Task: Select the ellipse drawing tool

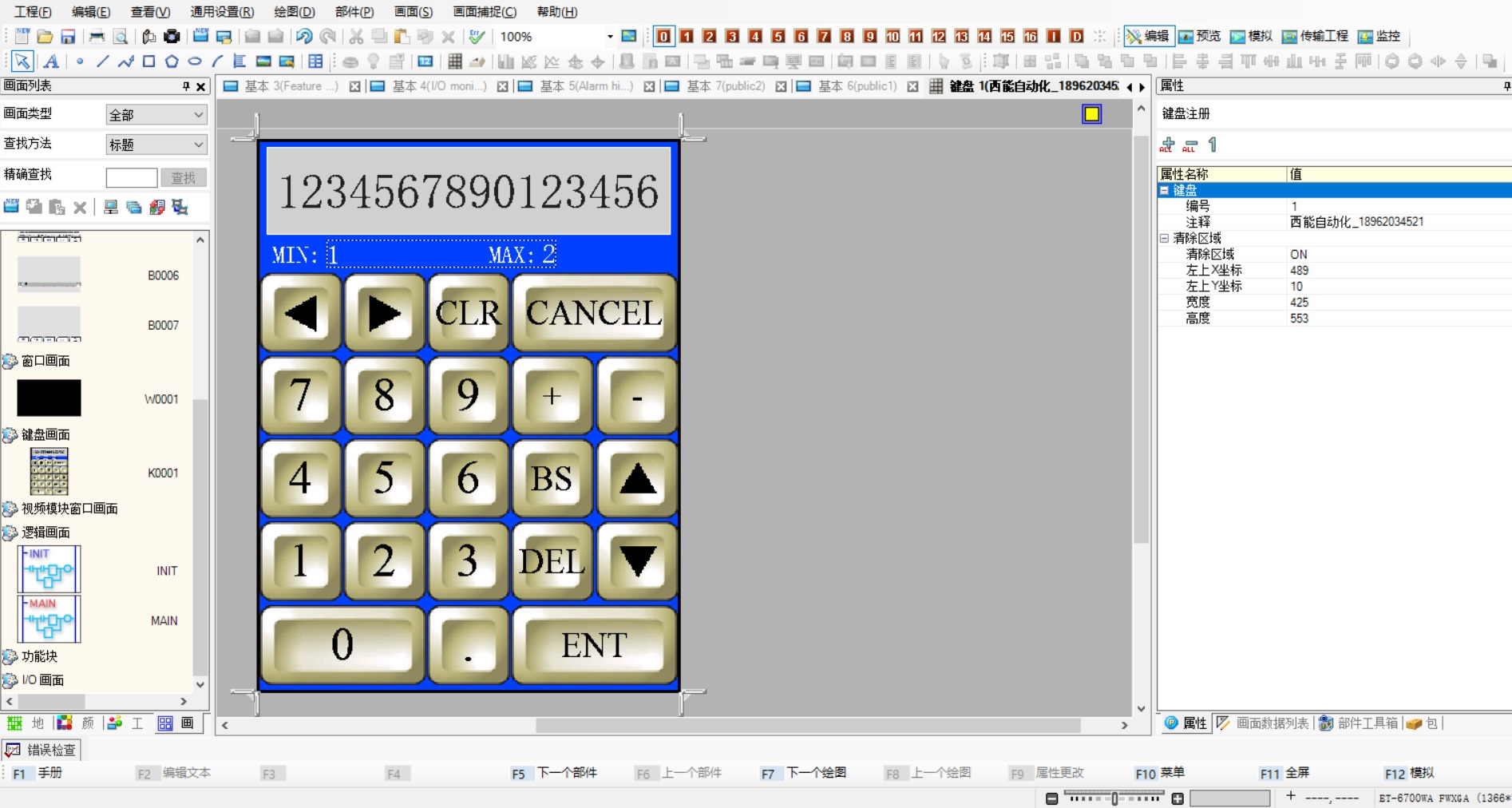Action: [x=194, y=61]
